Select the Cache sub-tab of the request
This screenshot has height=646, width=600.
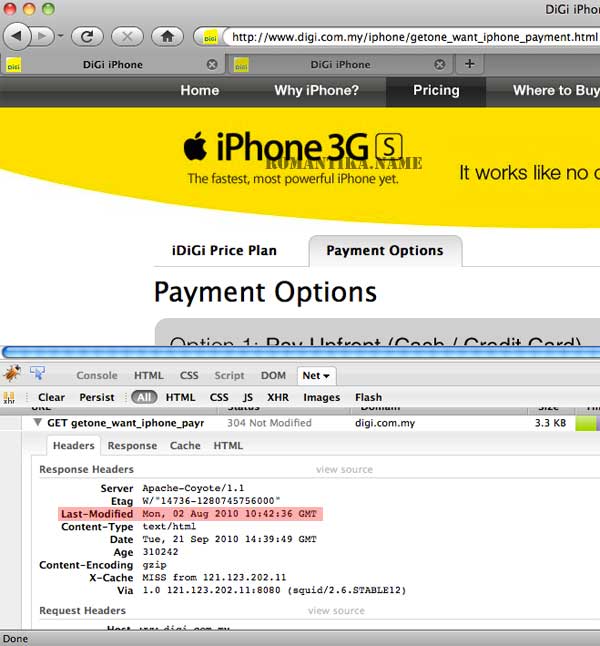pyautogui.click(x=185, y=445)
